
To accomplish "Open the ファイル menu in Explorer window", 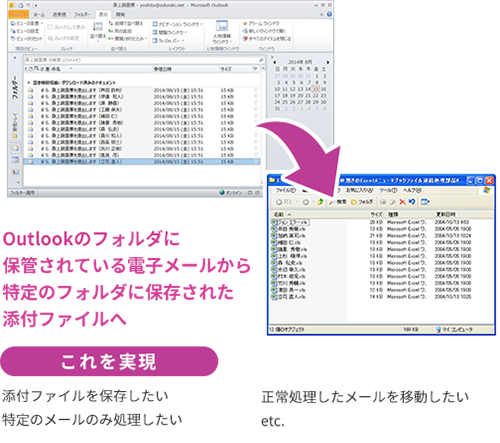I will point(286,190).
